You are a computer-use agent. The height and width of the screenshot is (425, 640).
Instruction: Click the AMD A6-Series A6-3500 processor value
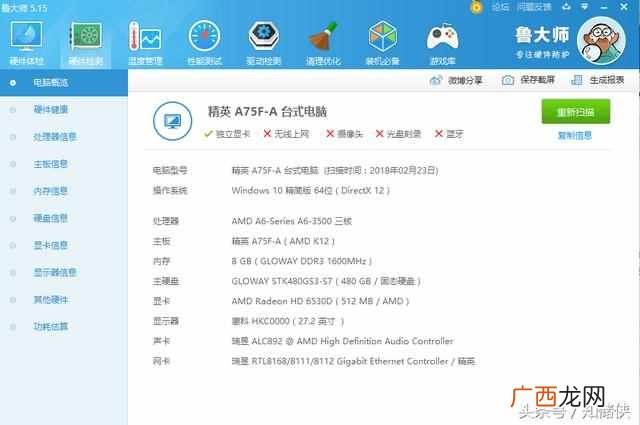pos(291,221)
